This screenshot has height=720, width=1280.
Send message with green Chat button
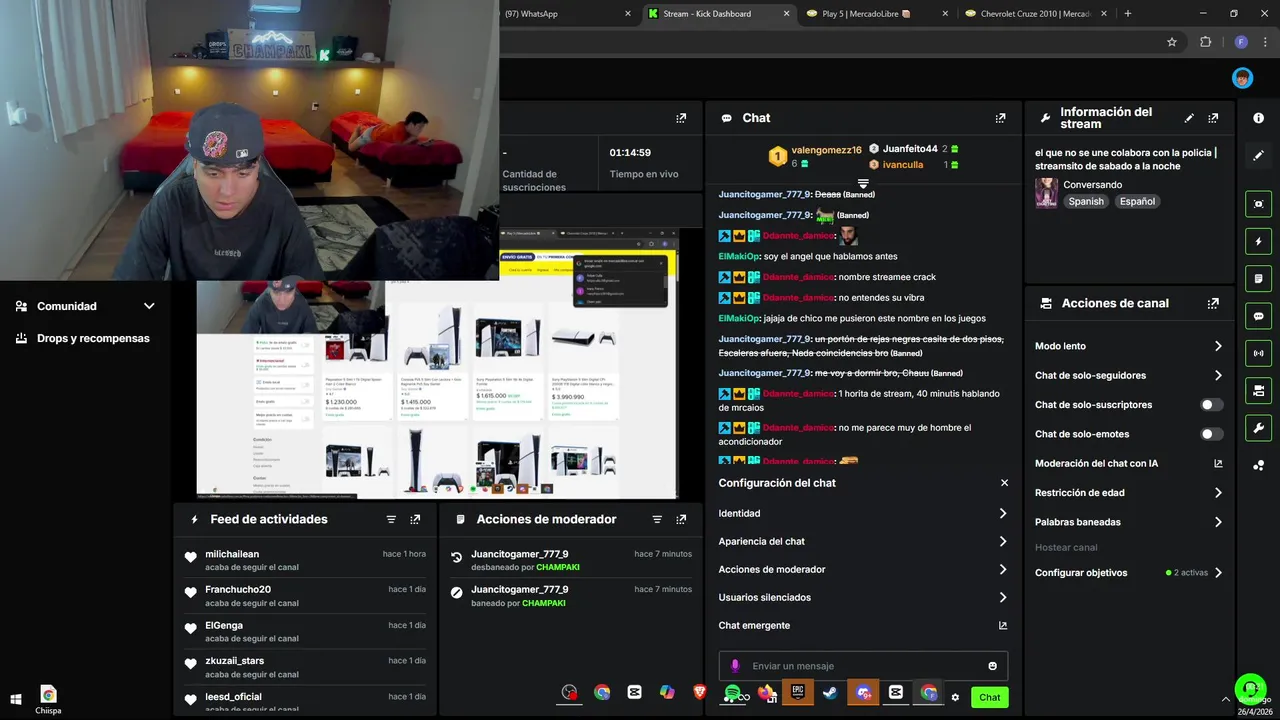click(x=989, y=697)
